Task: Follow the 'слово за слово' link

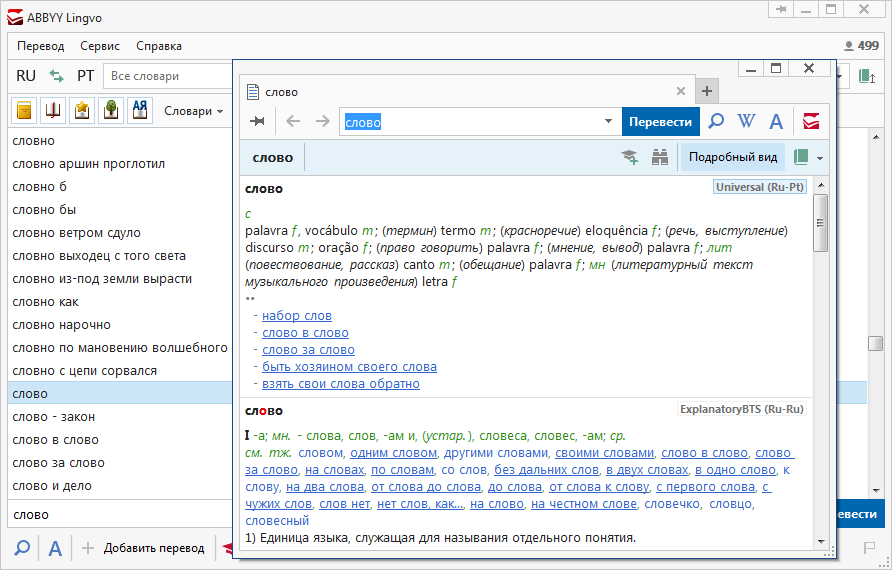Action: (308, 350)
